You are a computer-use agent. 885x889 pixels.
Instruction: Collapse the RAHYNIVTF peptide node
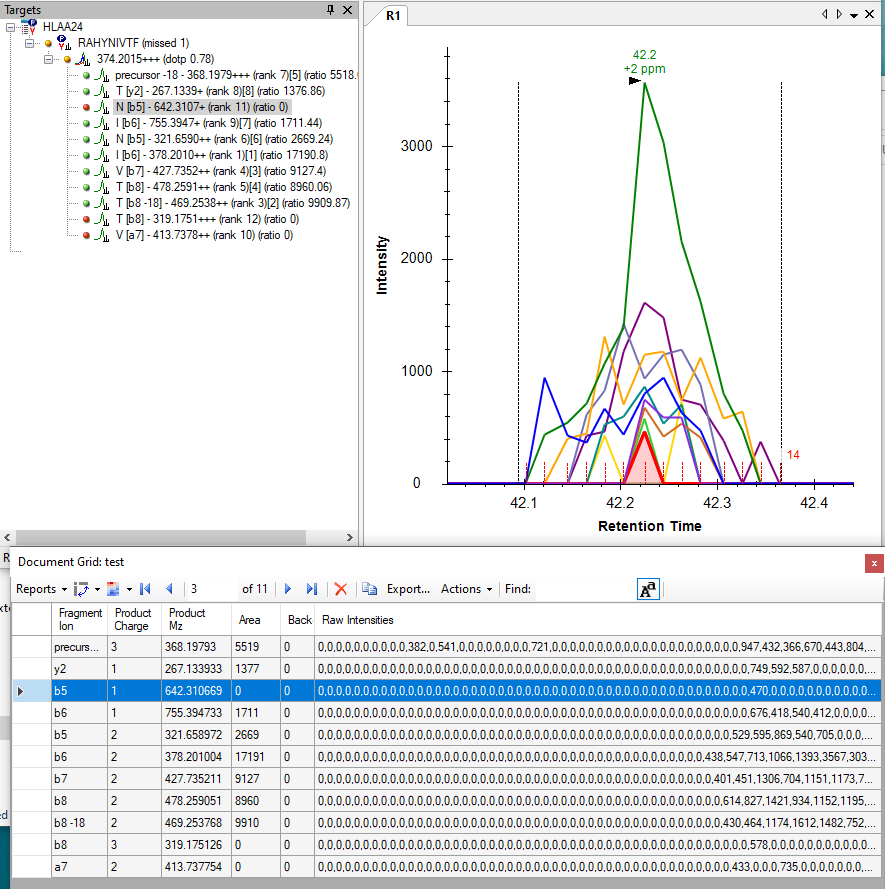(30, 44)
